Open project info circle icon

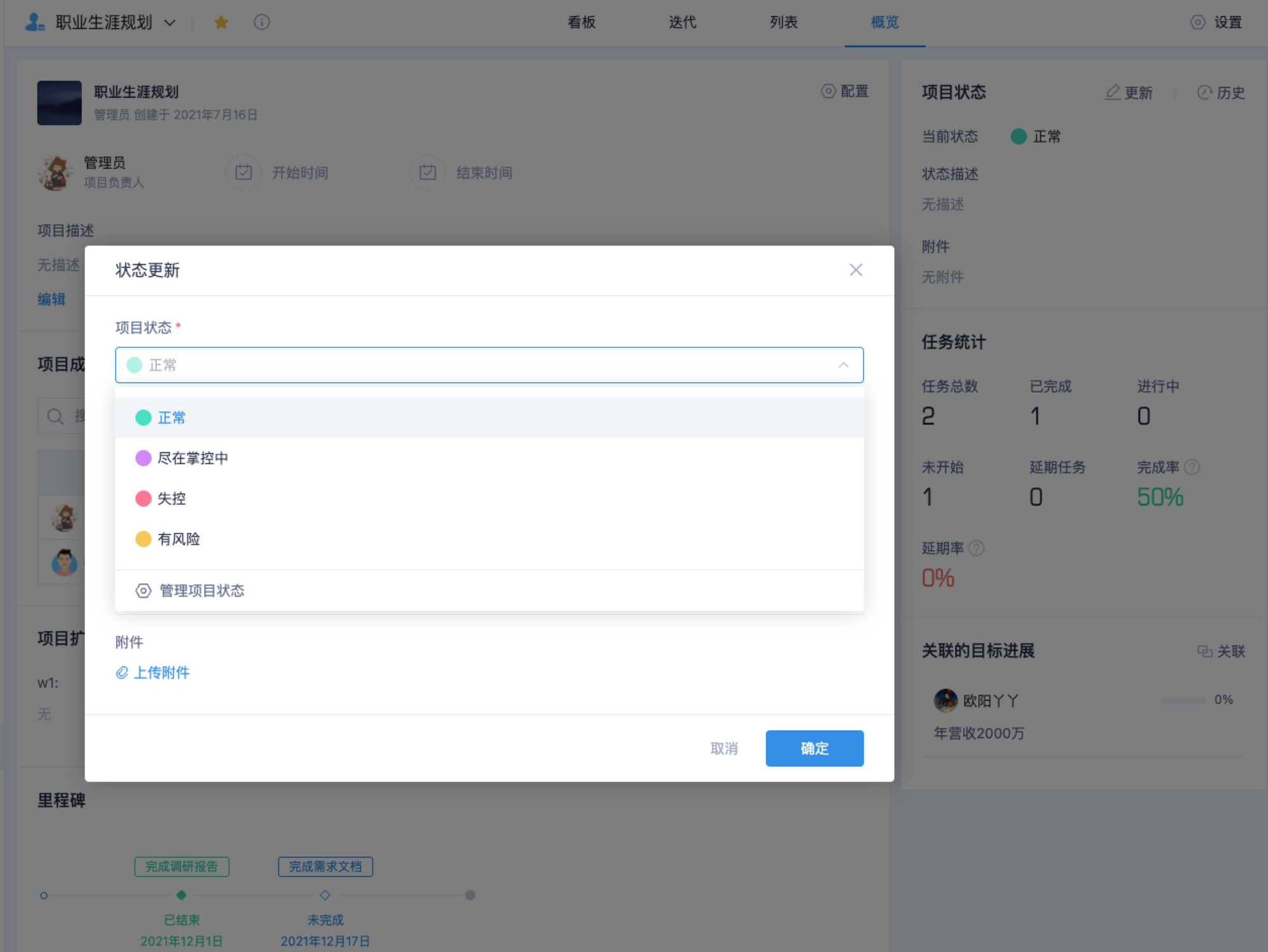(x=261, y=23)
